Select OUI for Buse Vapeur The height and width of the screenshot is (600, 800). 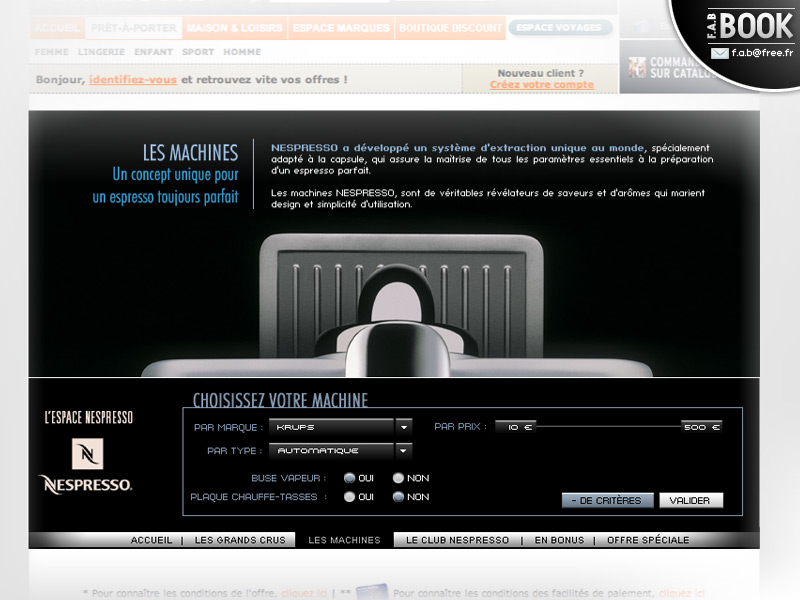point(349,478)
